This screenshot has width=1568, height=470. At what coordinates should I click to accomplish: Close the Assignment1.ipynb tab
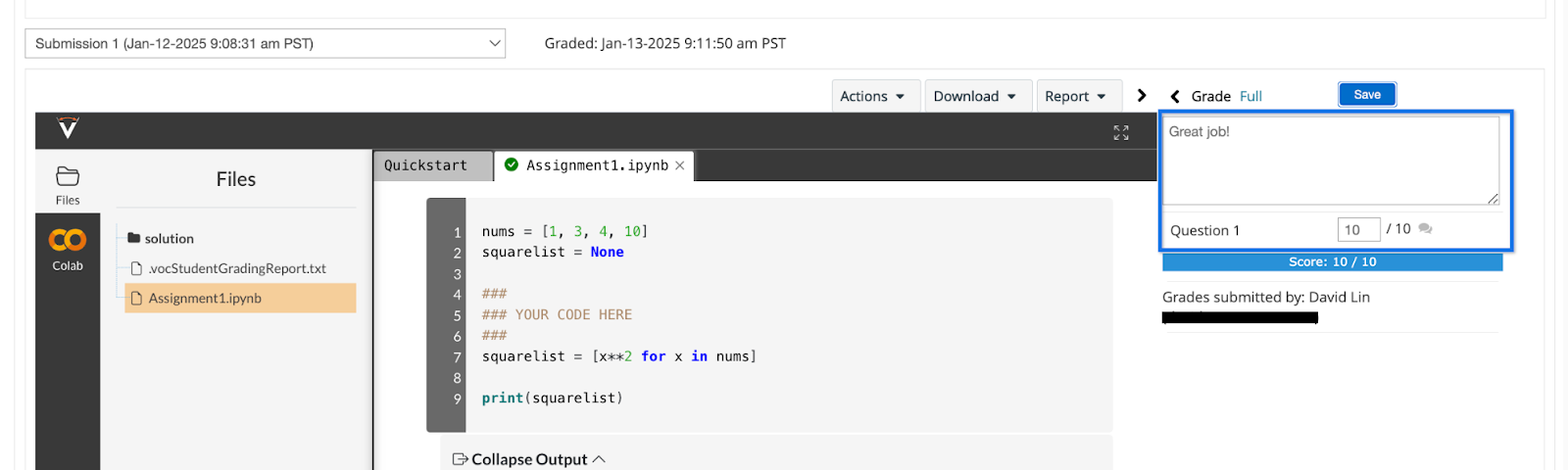680,165
